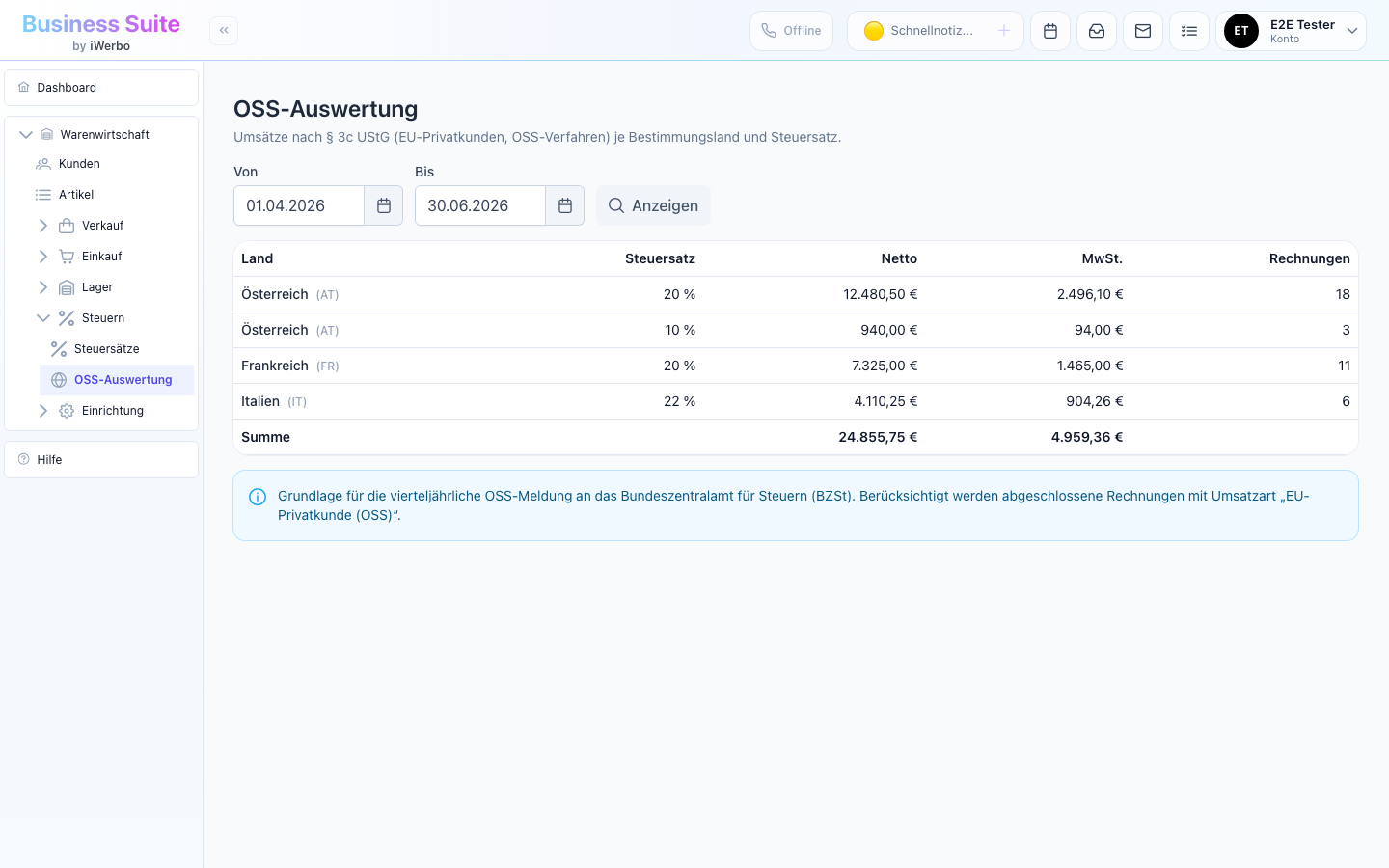This screenshot has height=868, width=1389.
Task: Click the Von date input field
Action: point(299,205)
